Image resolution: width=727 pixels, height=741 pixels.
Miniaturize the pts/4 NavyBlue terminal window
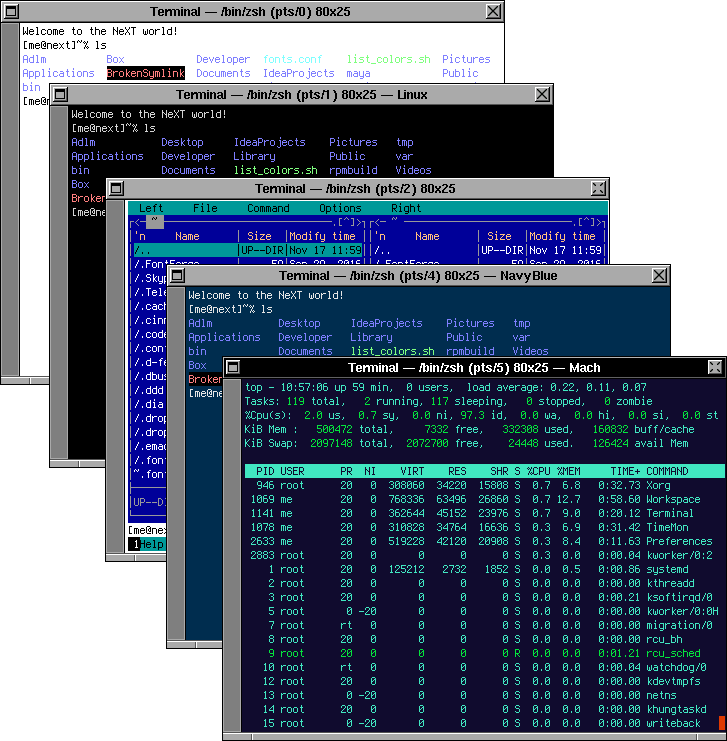click(177, 276)
